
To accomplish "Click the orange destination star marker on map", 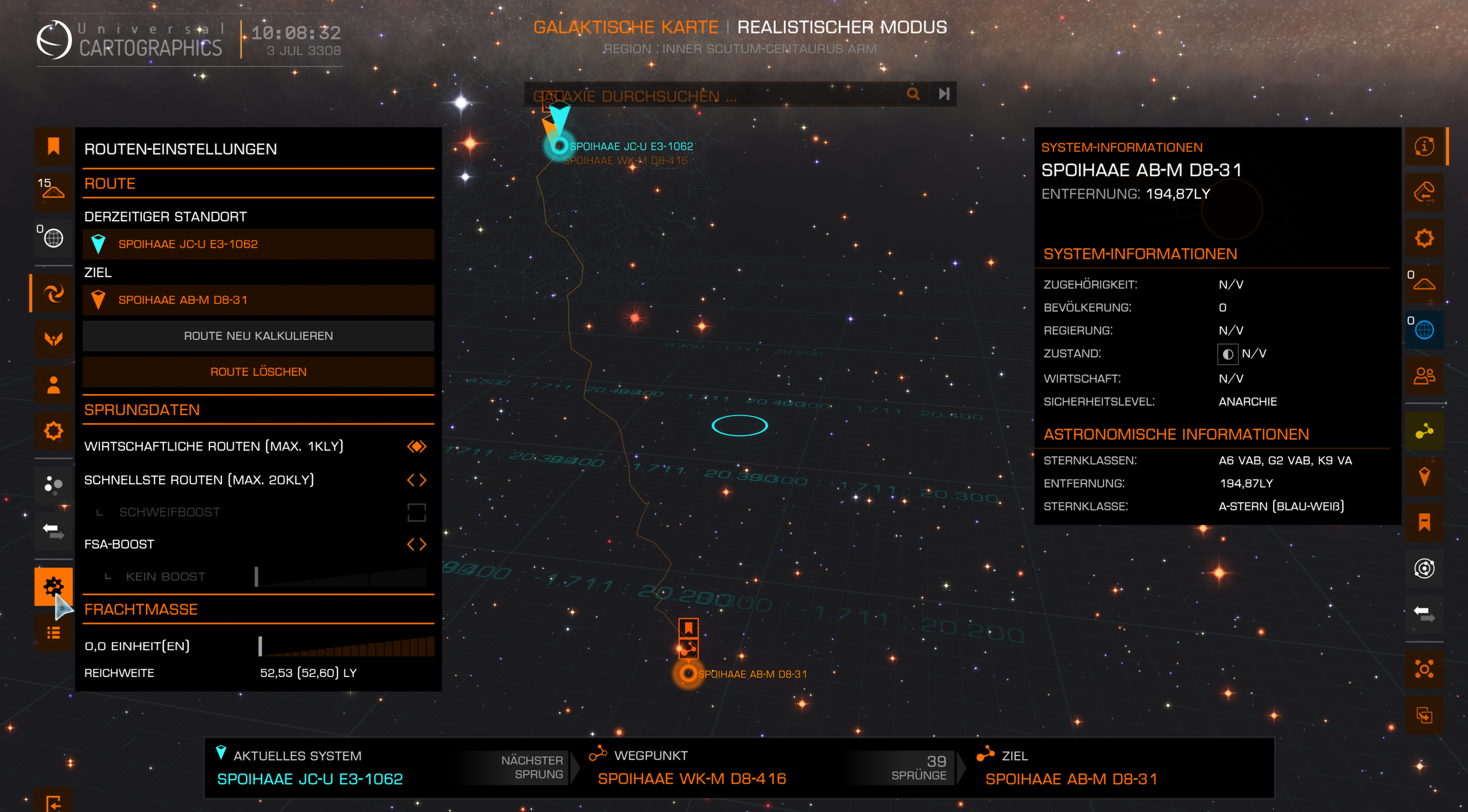I will (x=689, y=673).
